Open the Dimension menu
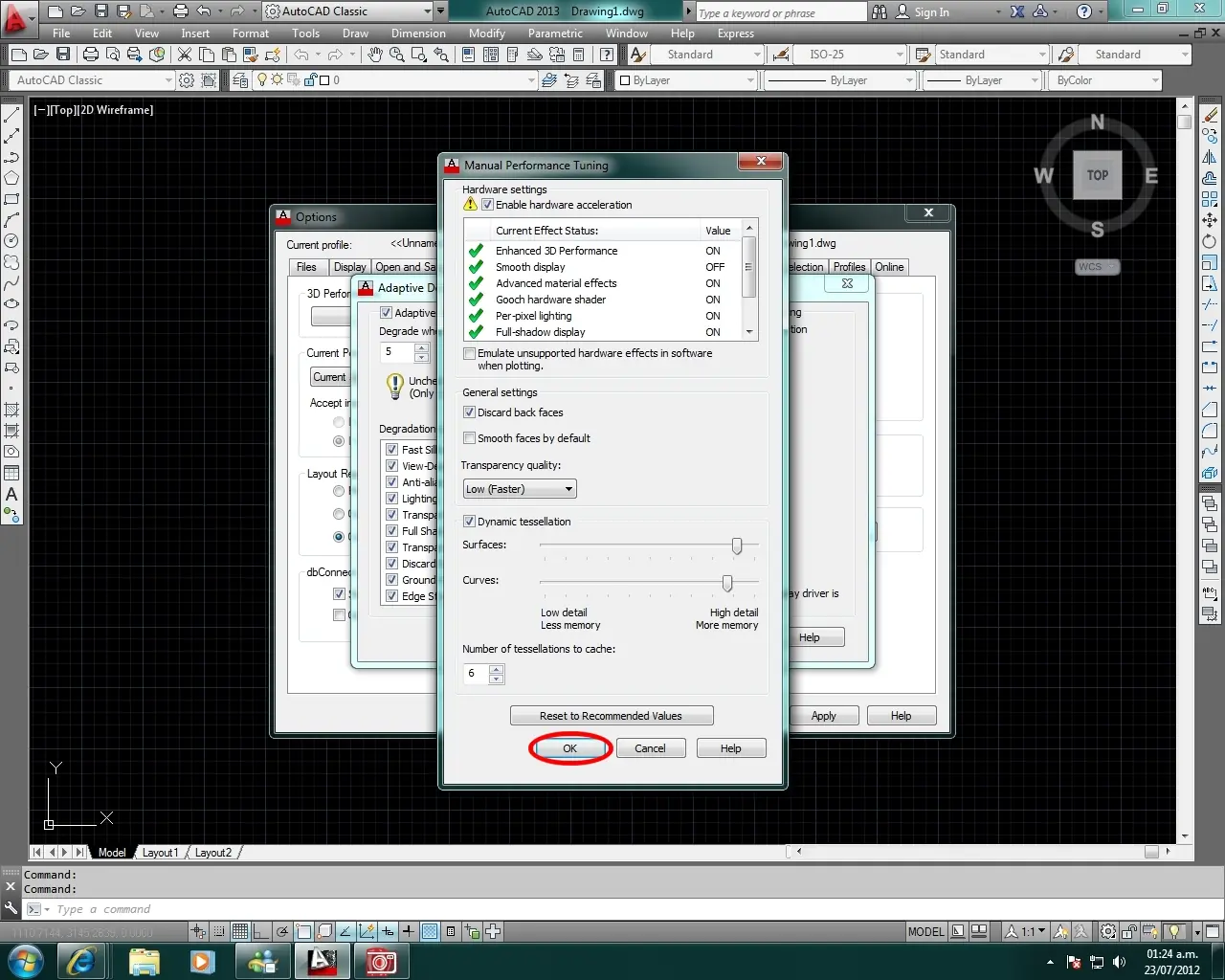The image size is (1225, 980). pyautogui.click(x=418, y=33)
